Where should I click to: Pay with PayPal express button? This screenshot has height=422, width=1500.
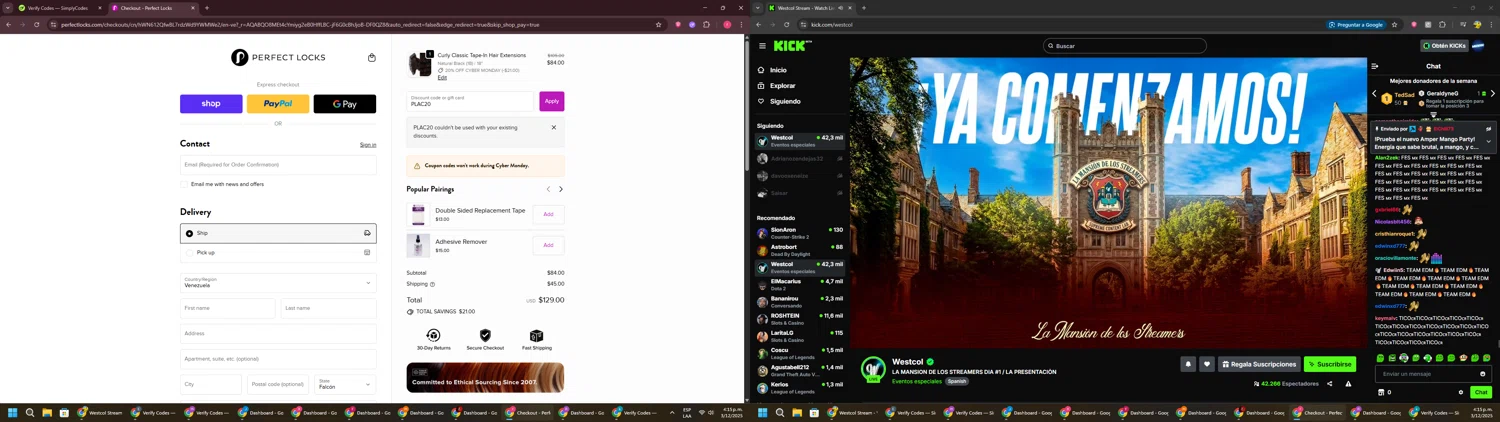[278, 104]
